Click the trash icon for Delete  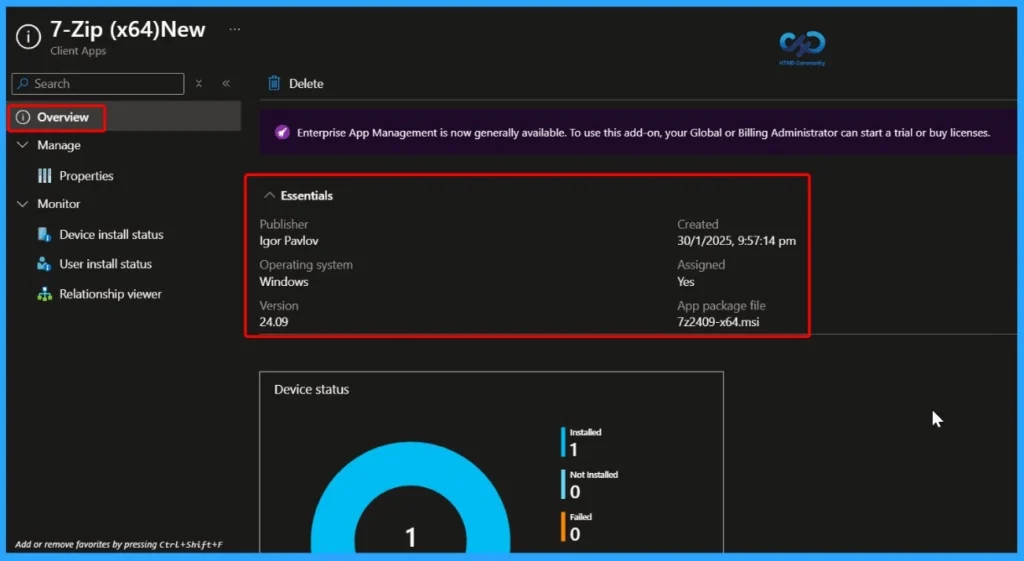coord(274,83)
